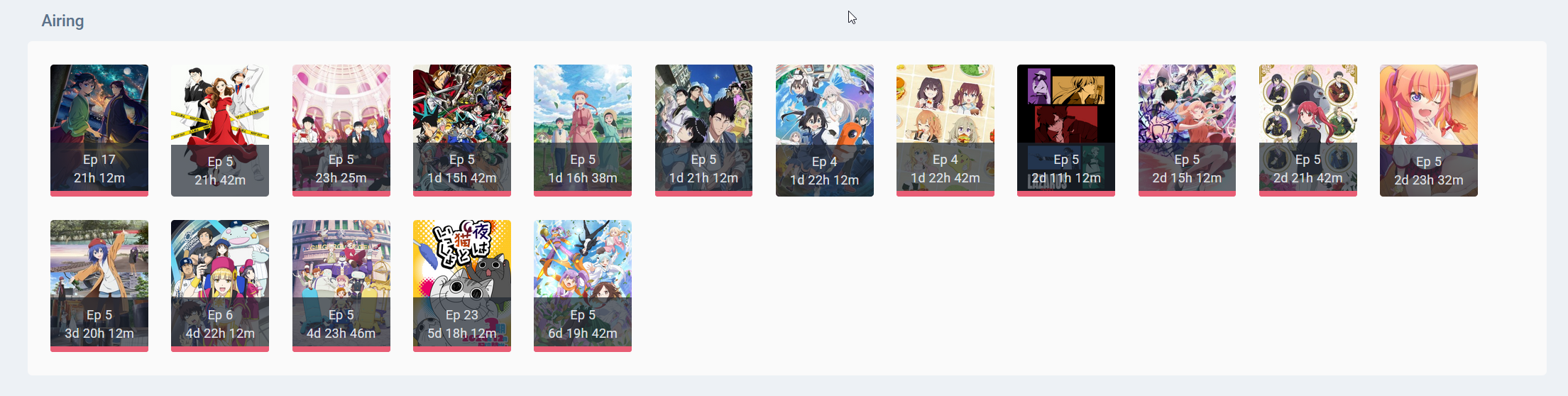The image size is (1568, 396).
Task: Open the Lazarus card airing 2d 11h 12m
Action: coord(1066,130)
